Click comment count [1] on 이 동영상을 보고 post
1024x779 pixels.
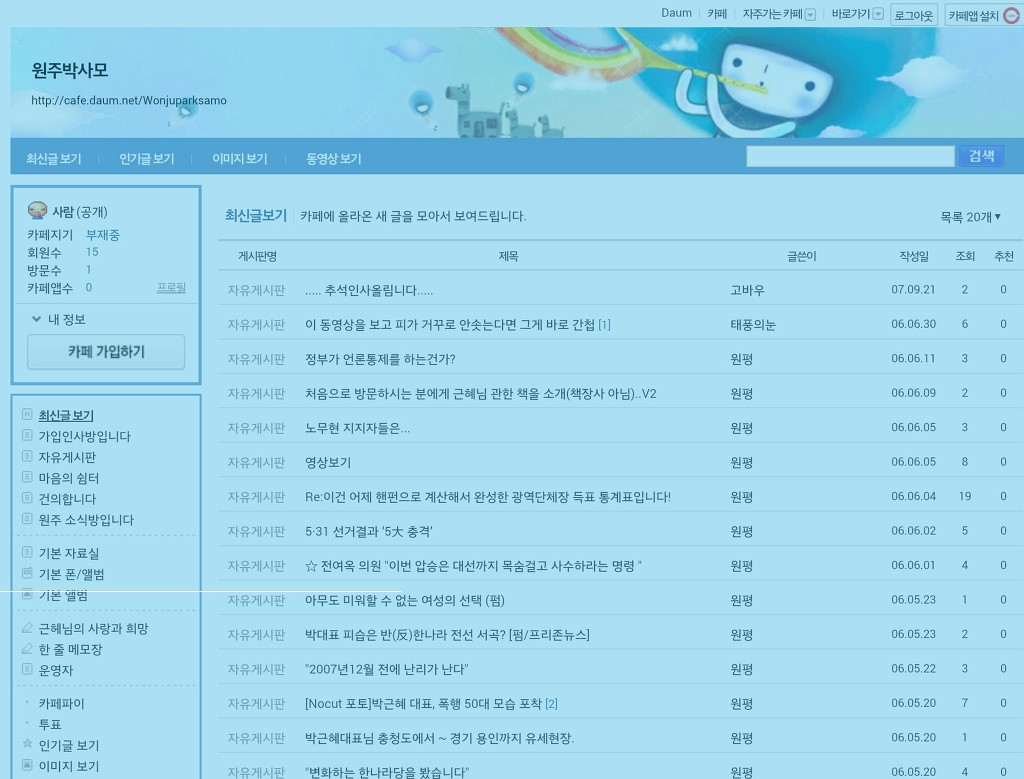click(x=604, y=325)
